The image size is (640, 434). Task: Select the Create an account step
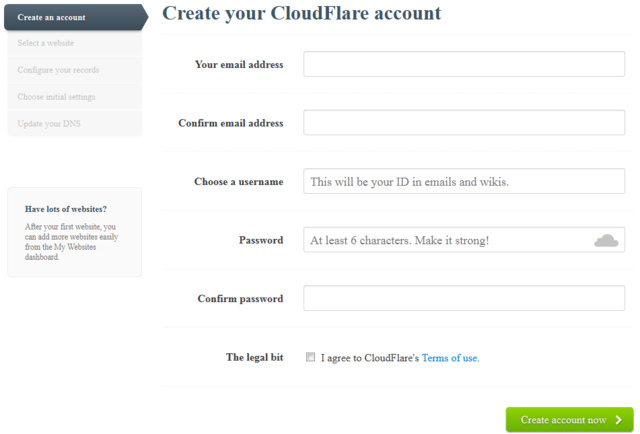click(76, 18)
